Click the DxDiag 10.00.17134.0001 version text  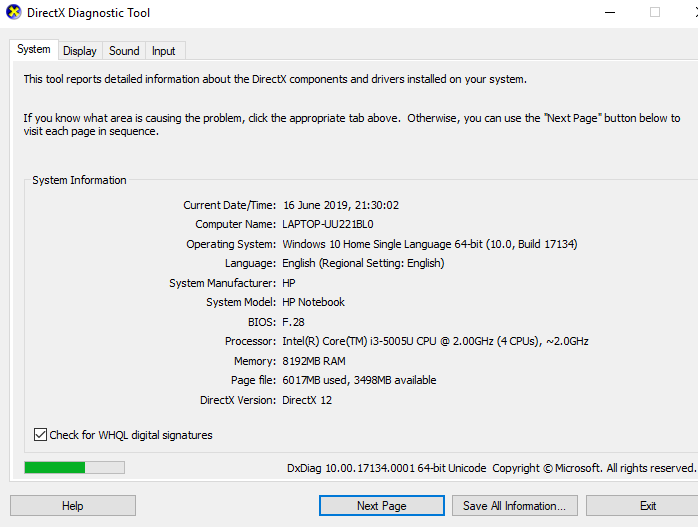coord(386,468)
